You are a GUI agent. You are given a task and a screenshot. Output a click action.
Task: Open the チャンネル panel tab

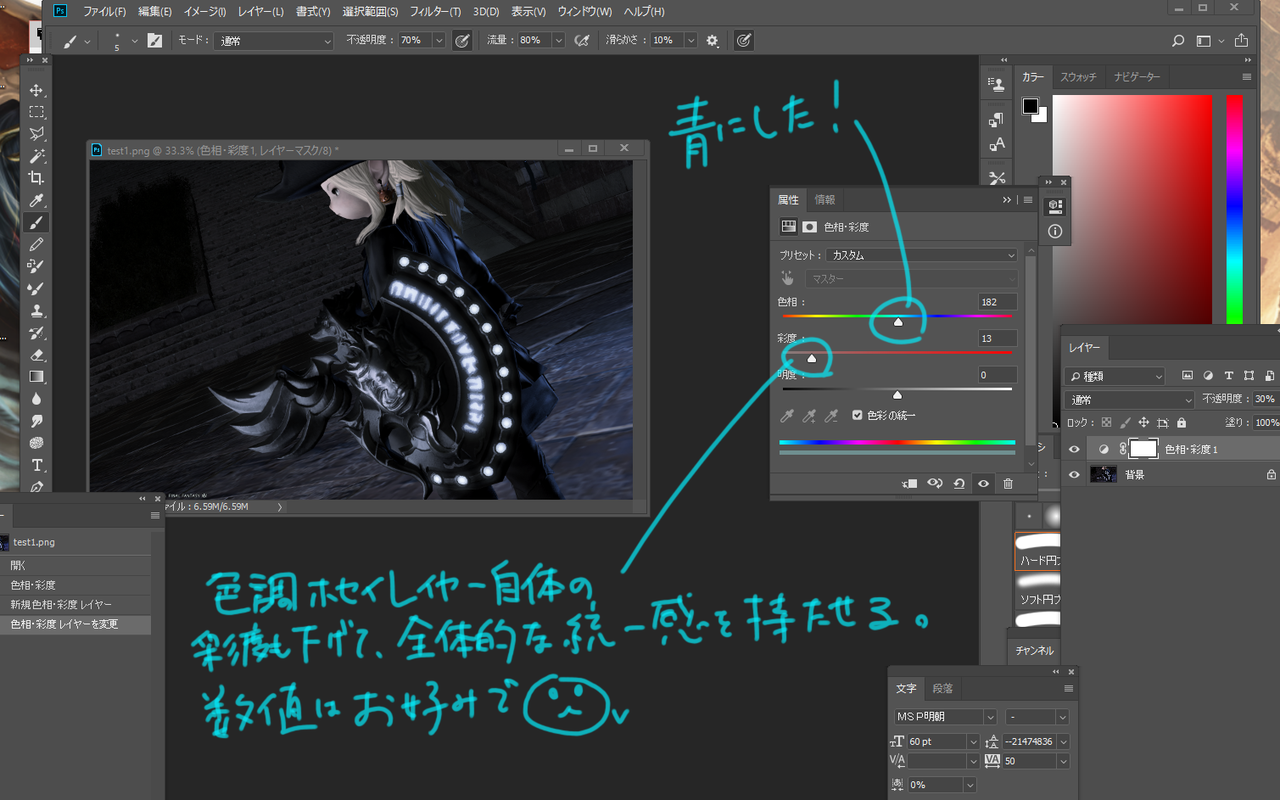tap(1035, 650)
